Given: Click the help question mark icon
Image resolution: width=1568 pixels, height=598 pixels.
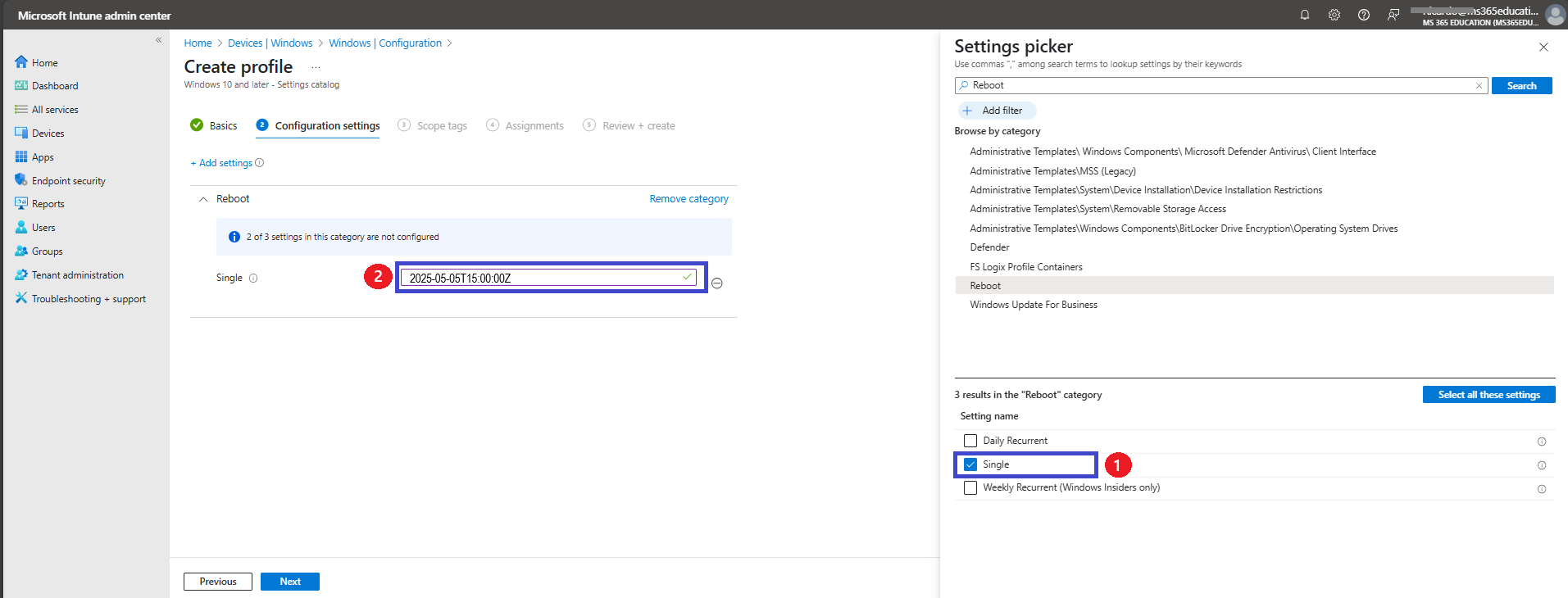Looking at the screenshot, I should [x=1364, y=15].
